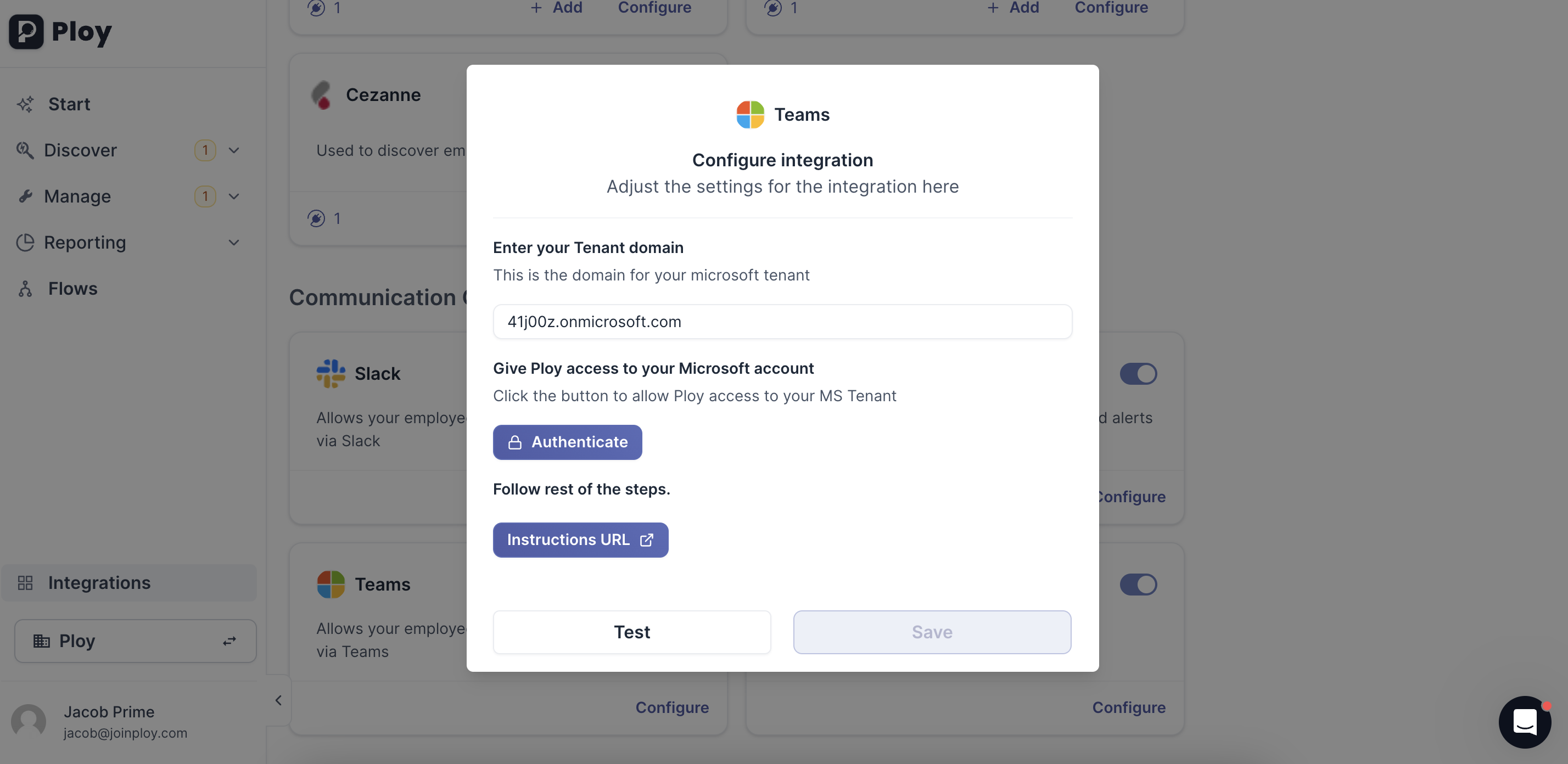Toggle the lower right integration switch
The image size is (1568, 764).
pos(1138,585)
